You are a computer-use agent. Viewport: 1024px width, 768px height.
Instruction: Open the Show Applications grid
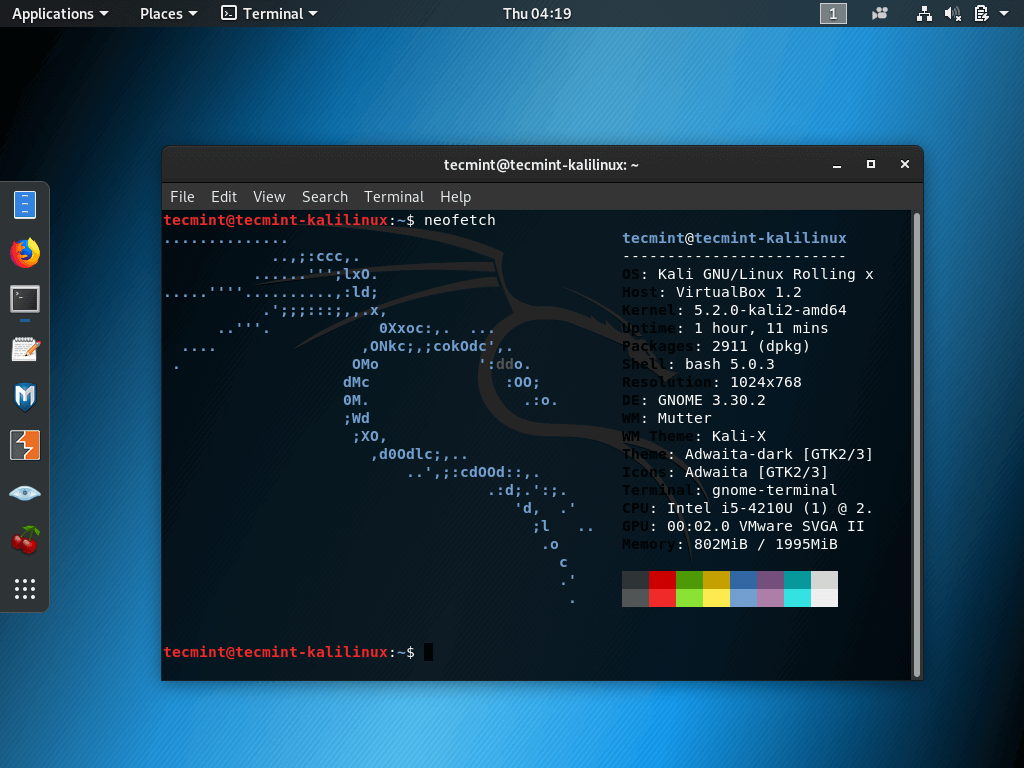click(24, 588)
